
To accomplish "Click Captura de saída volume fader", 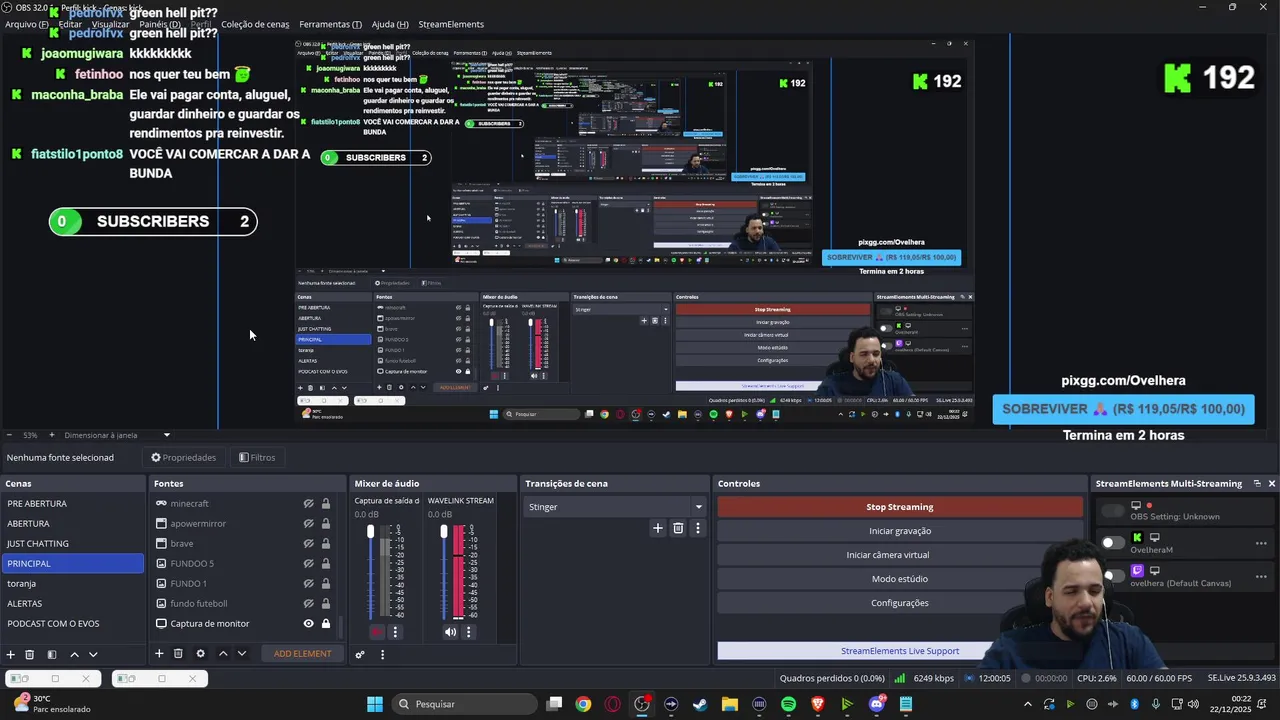I will click(370, 533).
